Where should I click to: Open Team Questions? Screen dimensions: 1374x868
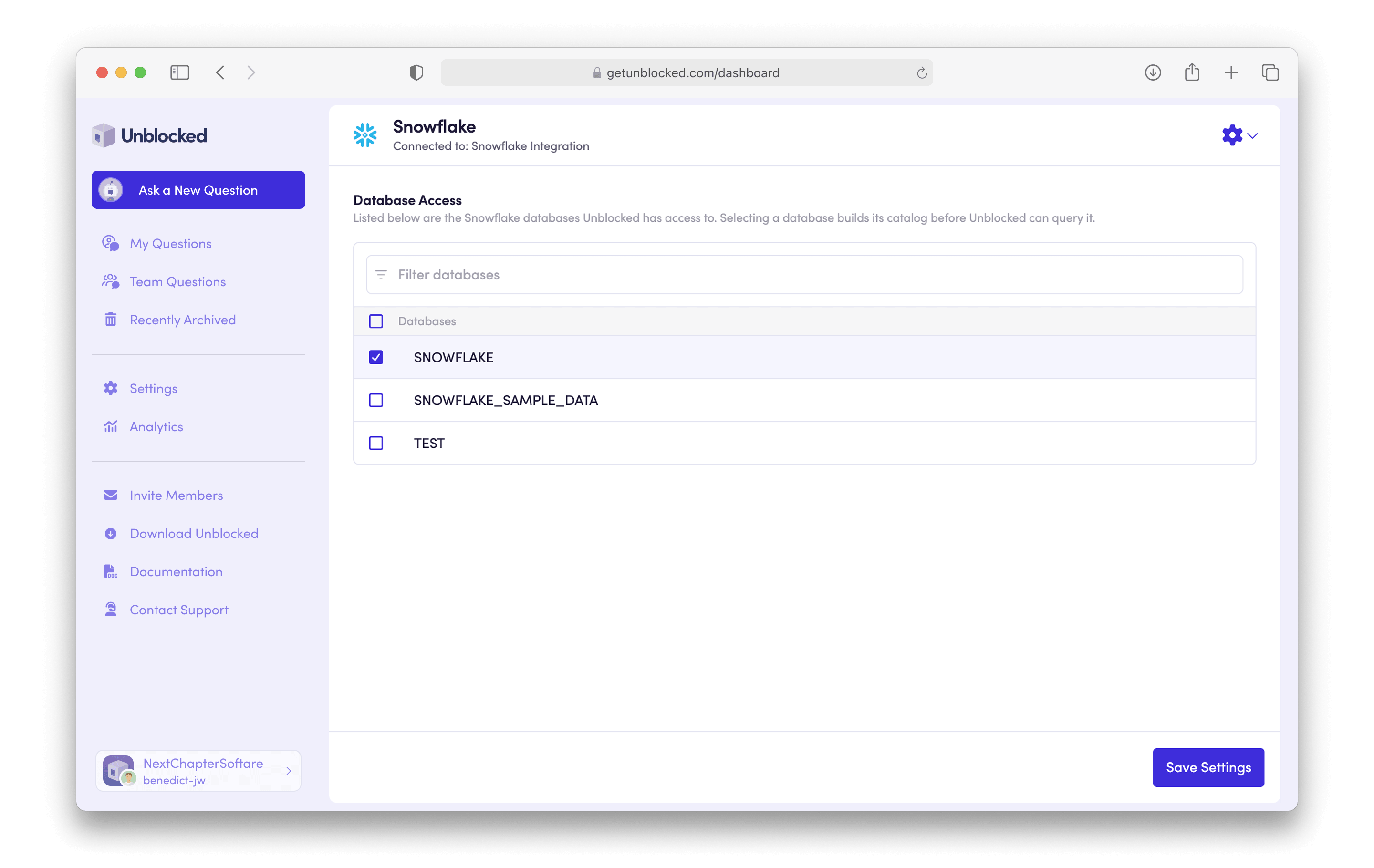click(x=177, y=282)
